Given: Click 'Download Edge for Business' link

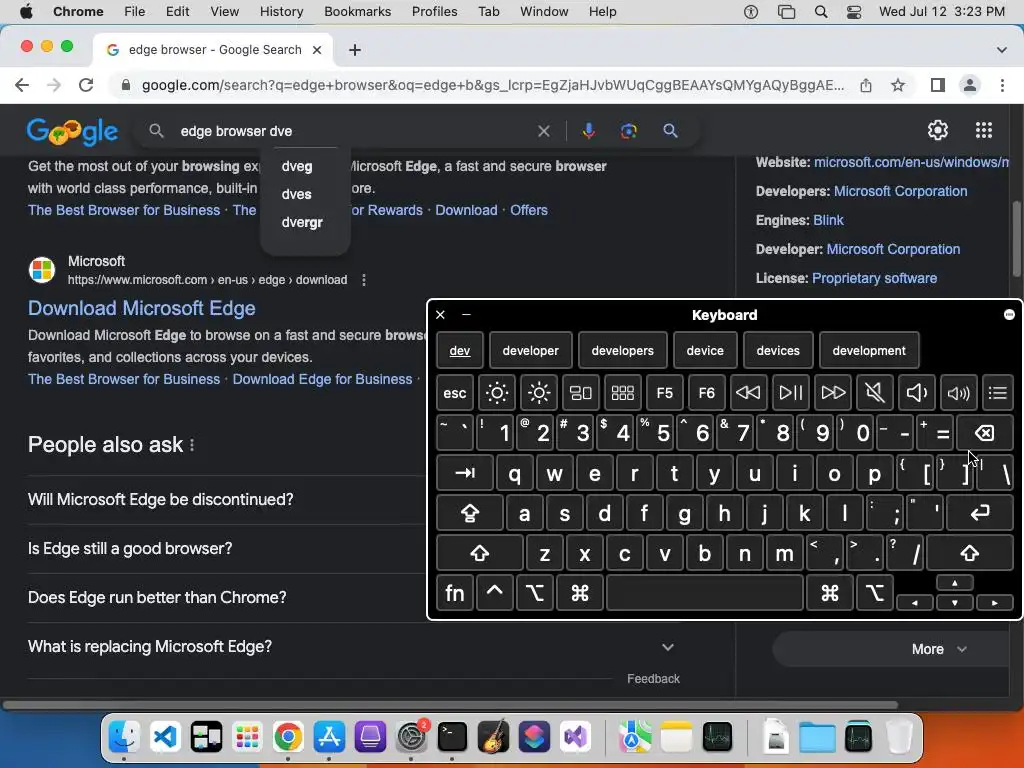Looking at the screenshot, I should (x=322, y=379).
